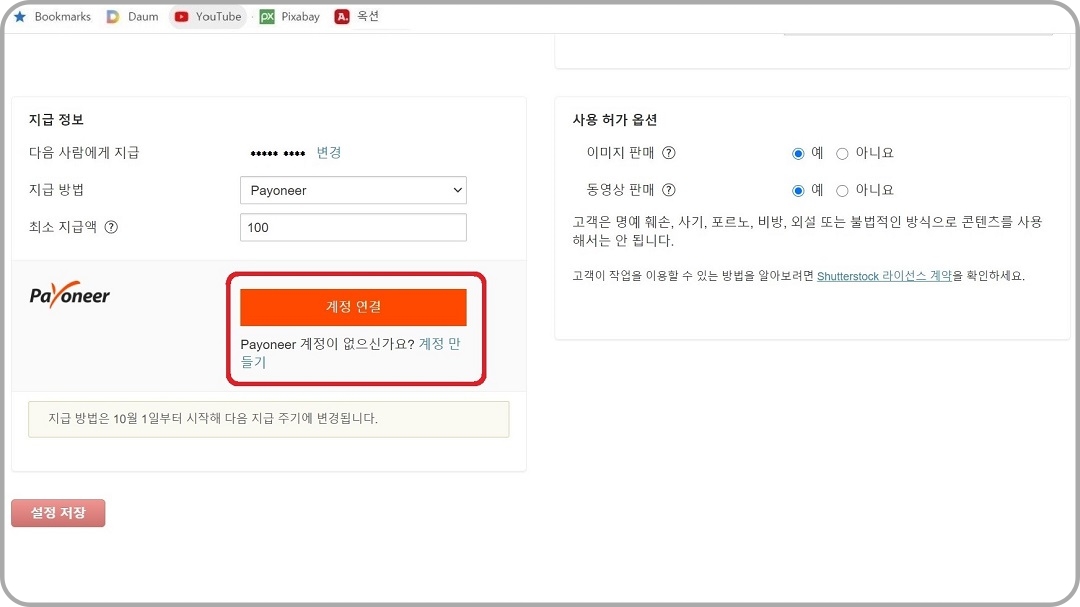
Task: Select 예 for 이미지 판매
Action: tap(798, 154)
